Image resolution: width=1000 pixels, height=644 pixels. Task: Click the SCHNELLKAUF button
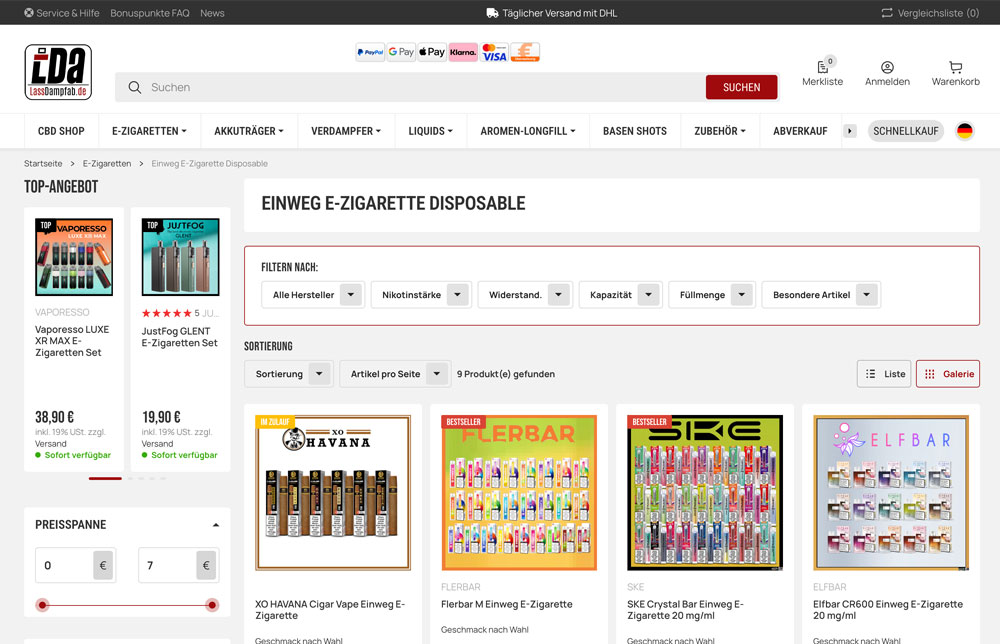pos(906,131)
